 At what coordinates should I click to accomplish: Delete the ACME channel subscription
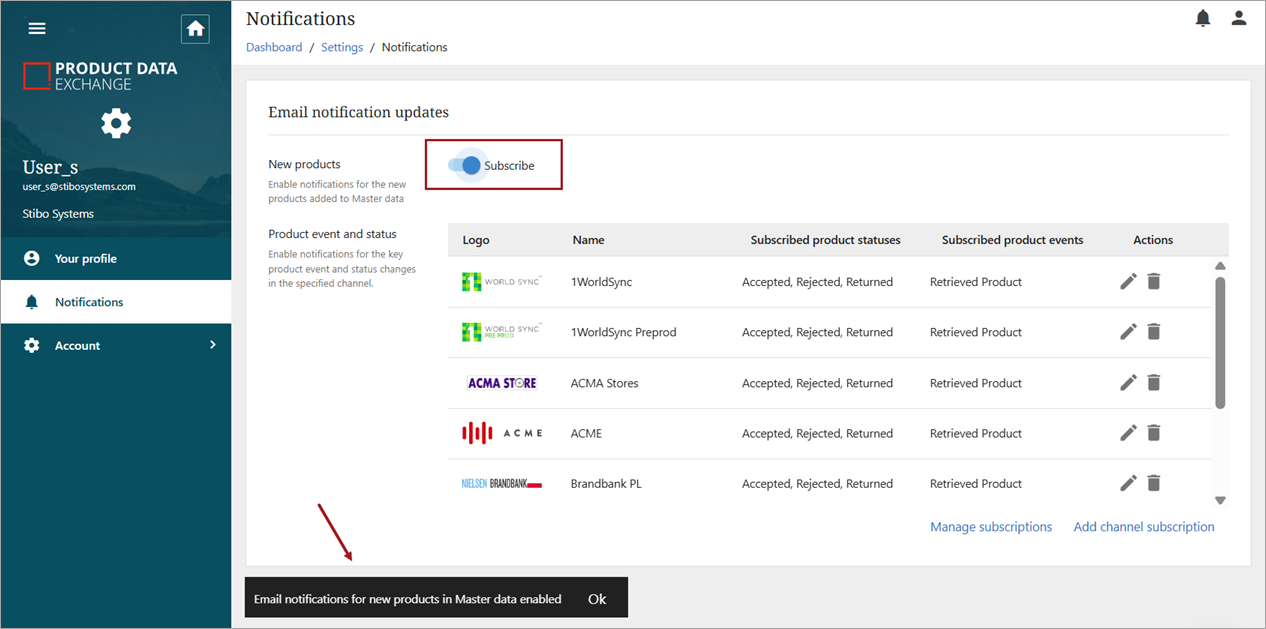[1153, 433]
